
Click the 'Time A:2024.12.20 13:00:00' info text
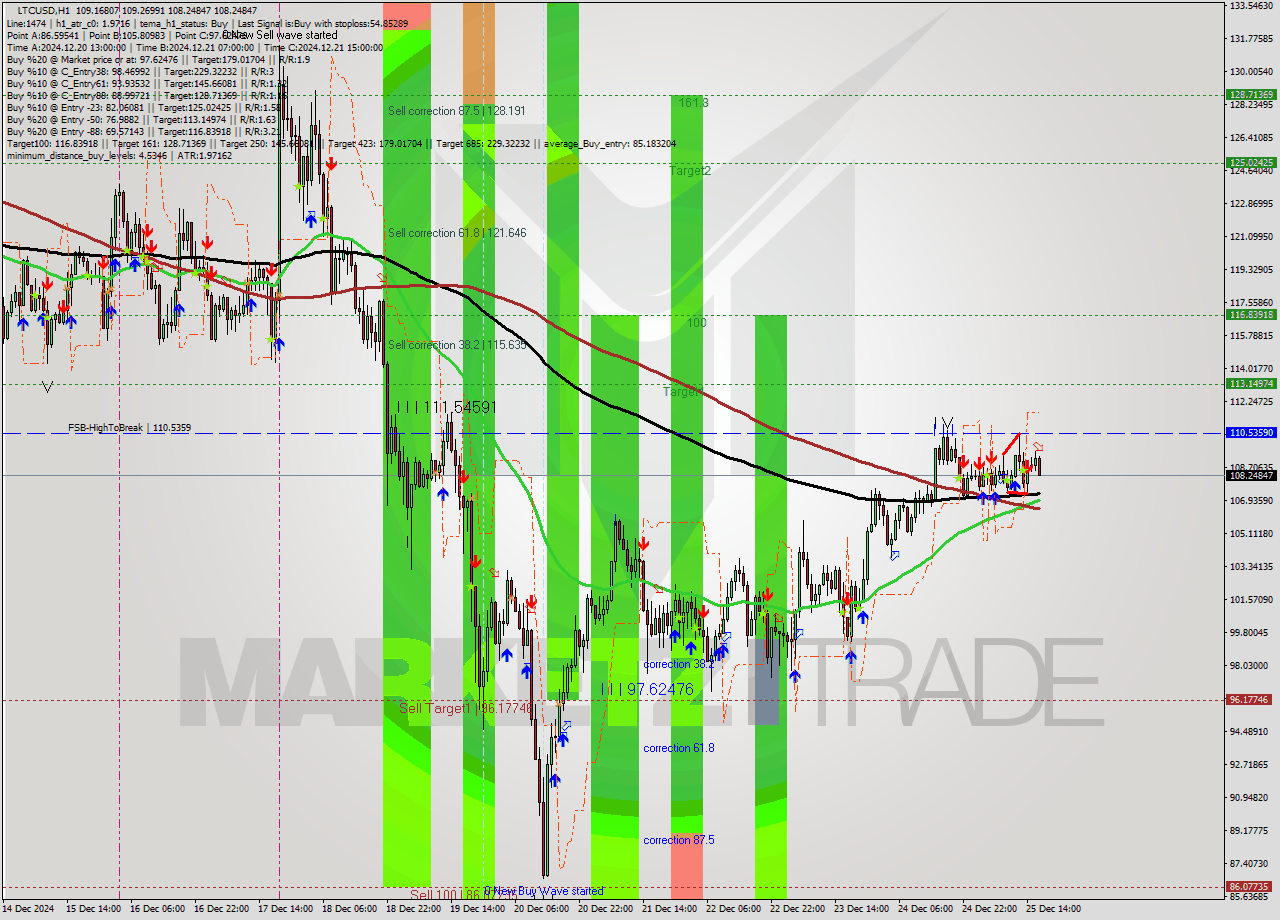click(65, 47)
